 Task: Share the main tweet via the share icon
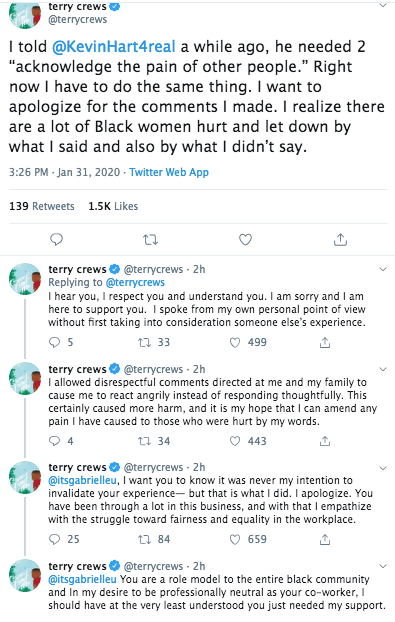340,239
